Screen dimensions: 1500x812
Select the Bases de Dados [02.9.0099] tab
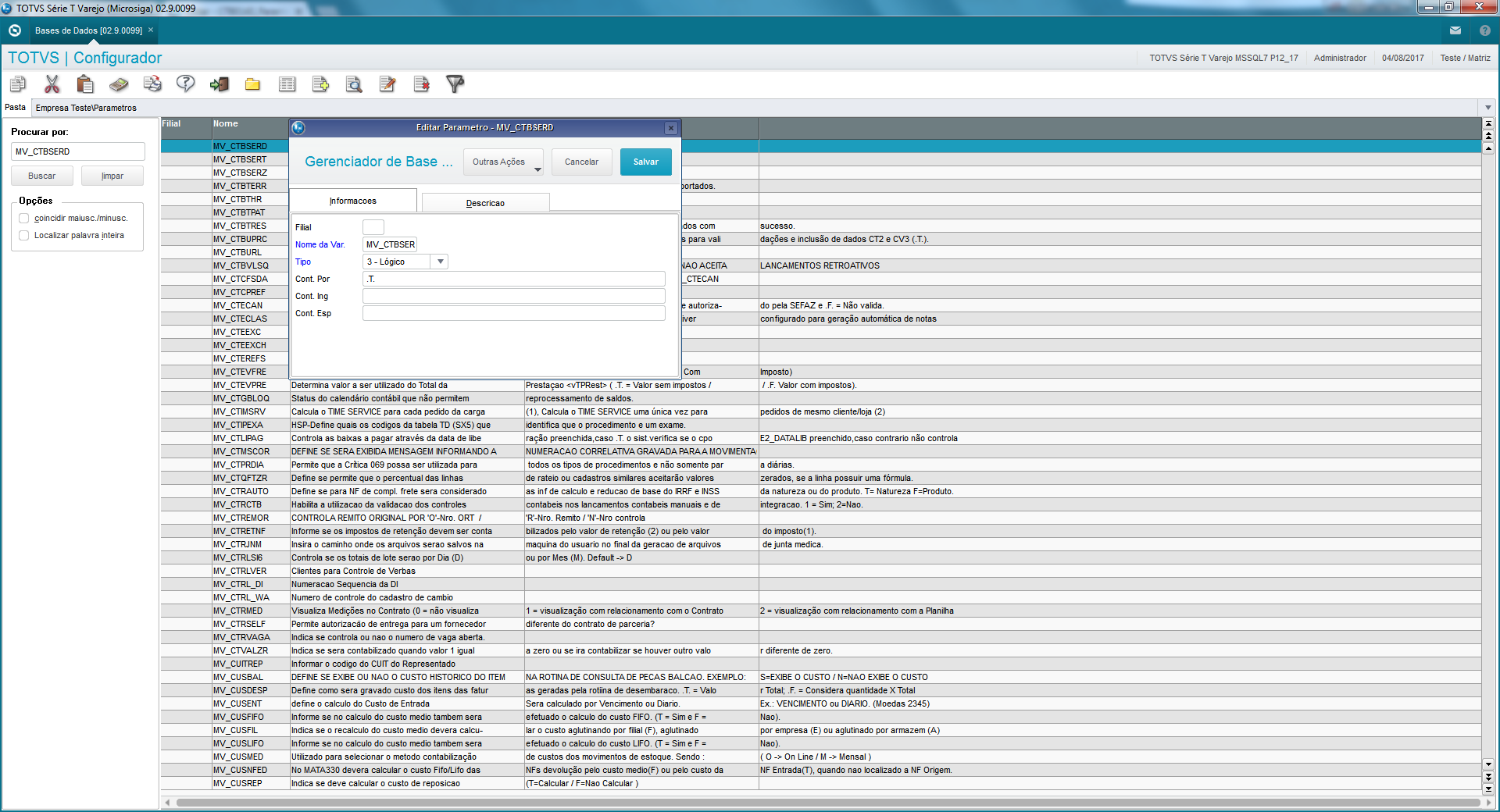click(88, 30)
